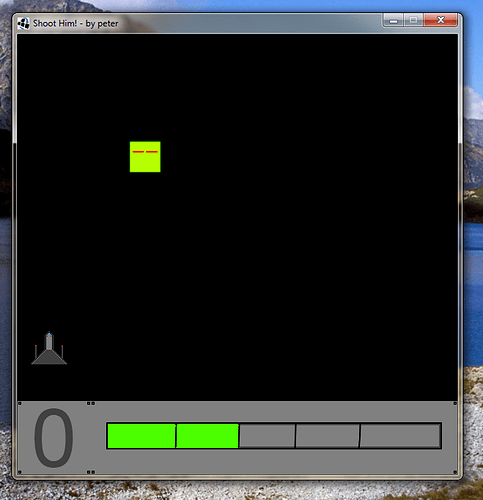Image resolution: width=483 pixels, height=500 pixels.
Task: Click the gray status panel's bottom-right corner rivet
Action: pyautogui.click(x=455, y=472)
